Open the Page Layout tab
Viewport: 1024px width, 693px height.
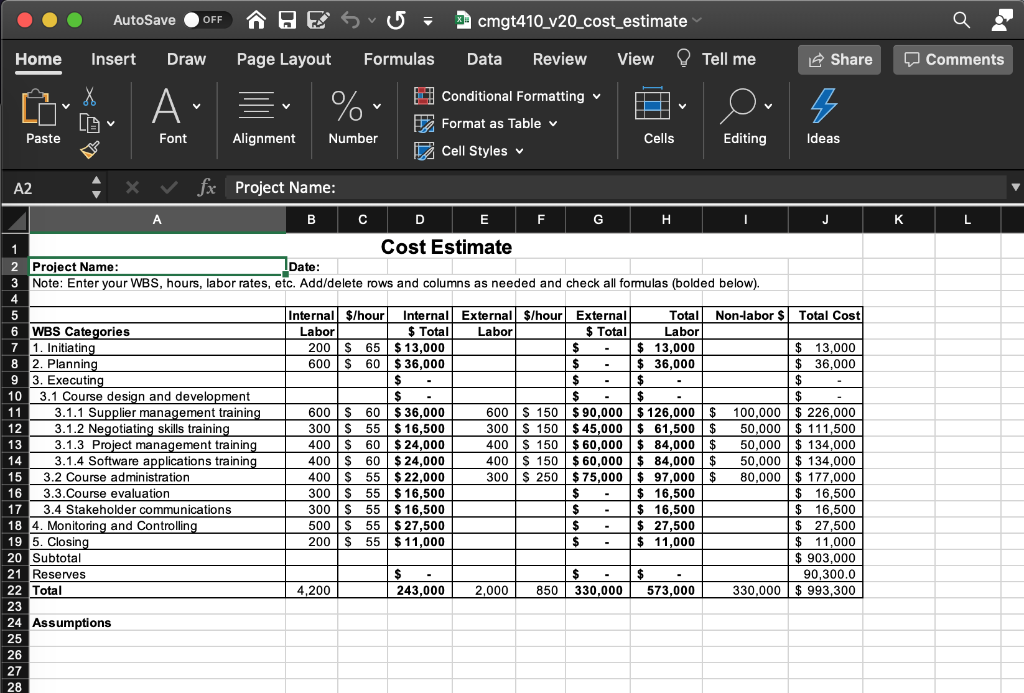[283, 59]
